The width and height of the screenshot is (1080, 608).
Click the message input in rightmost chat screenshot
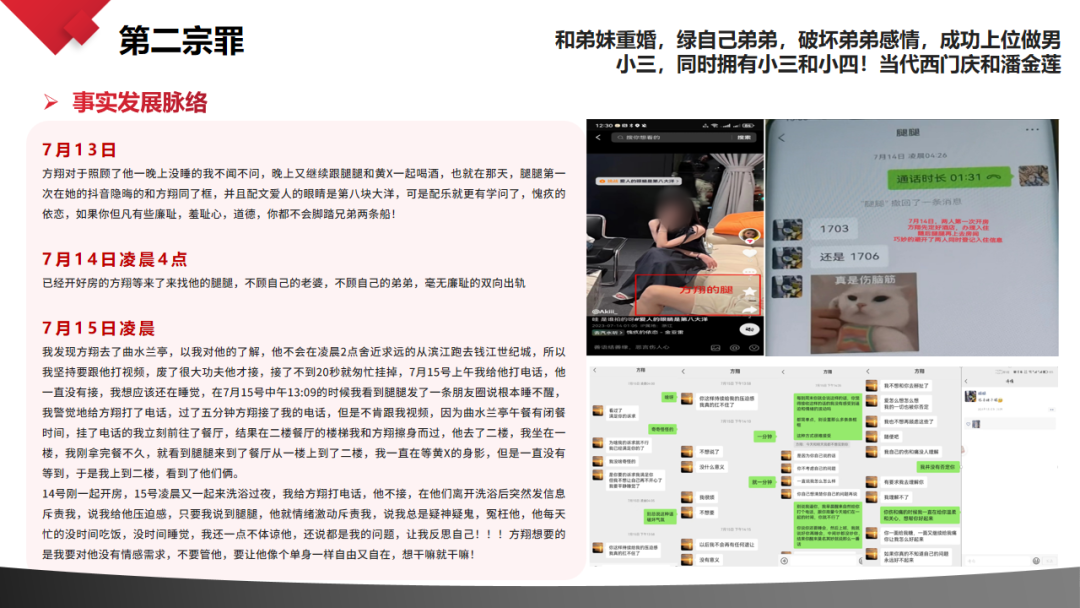997,561
